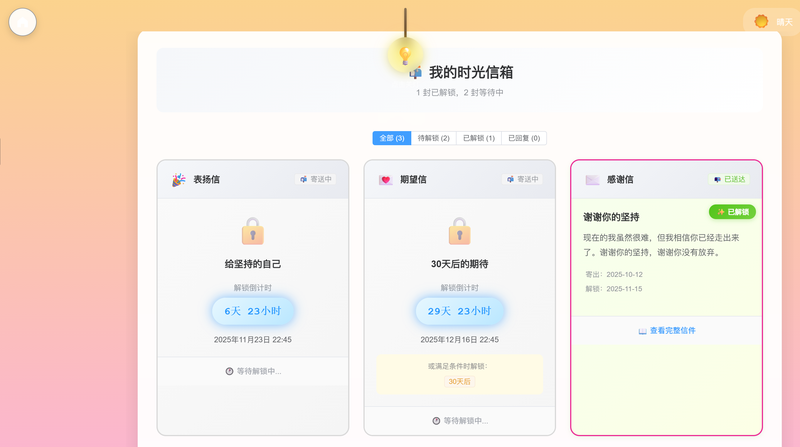Click the 30天后 condition tag

tap(459, 382)
